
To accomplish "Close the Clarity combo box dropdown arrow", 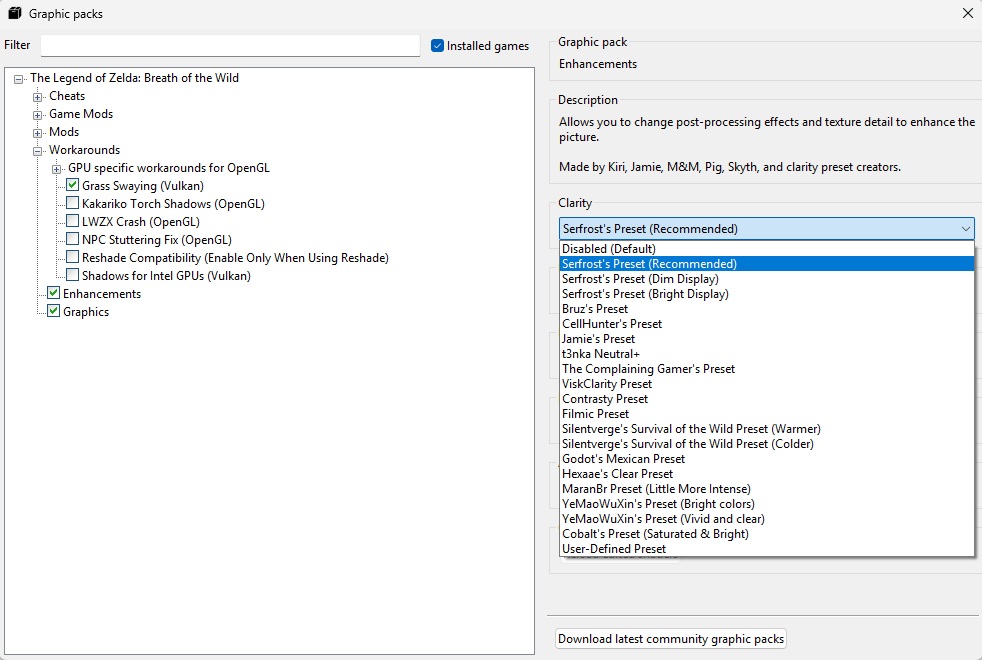I will (965, 229).
